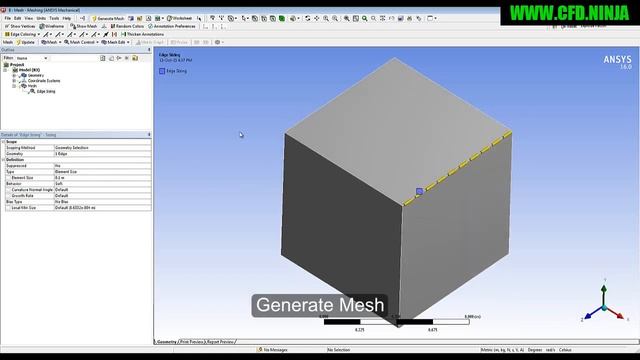Click the Zoom In magnifier icon
The height and width of the screenshot is (360, 640).
pyautogui.click(x=326, y=18)
